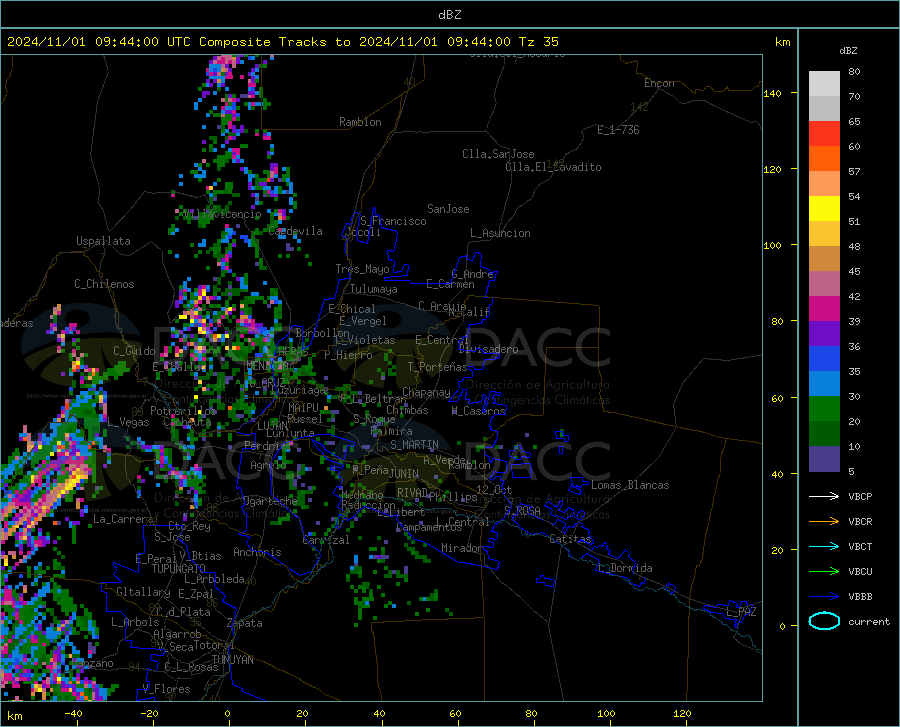This screenshot has height=727, width=900.
Task: Click the T_Porteñas map label
Action: pyautogui.click(x=437, y=367)
